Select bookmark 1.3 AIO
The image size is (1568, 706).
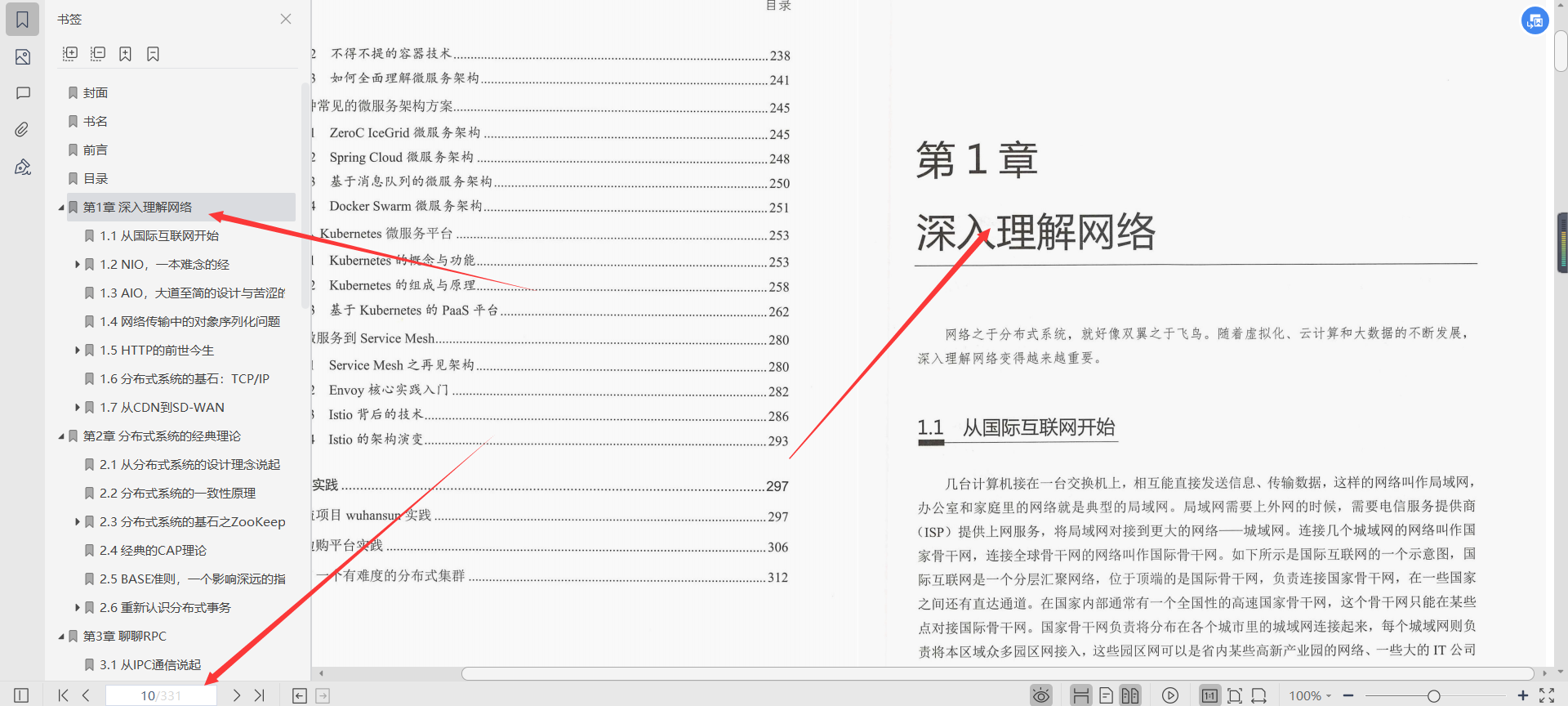click(192, 293)
